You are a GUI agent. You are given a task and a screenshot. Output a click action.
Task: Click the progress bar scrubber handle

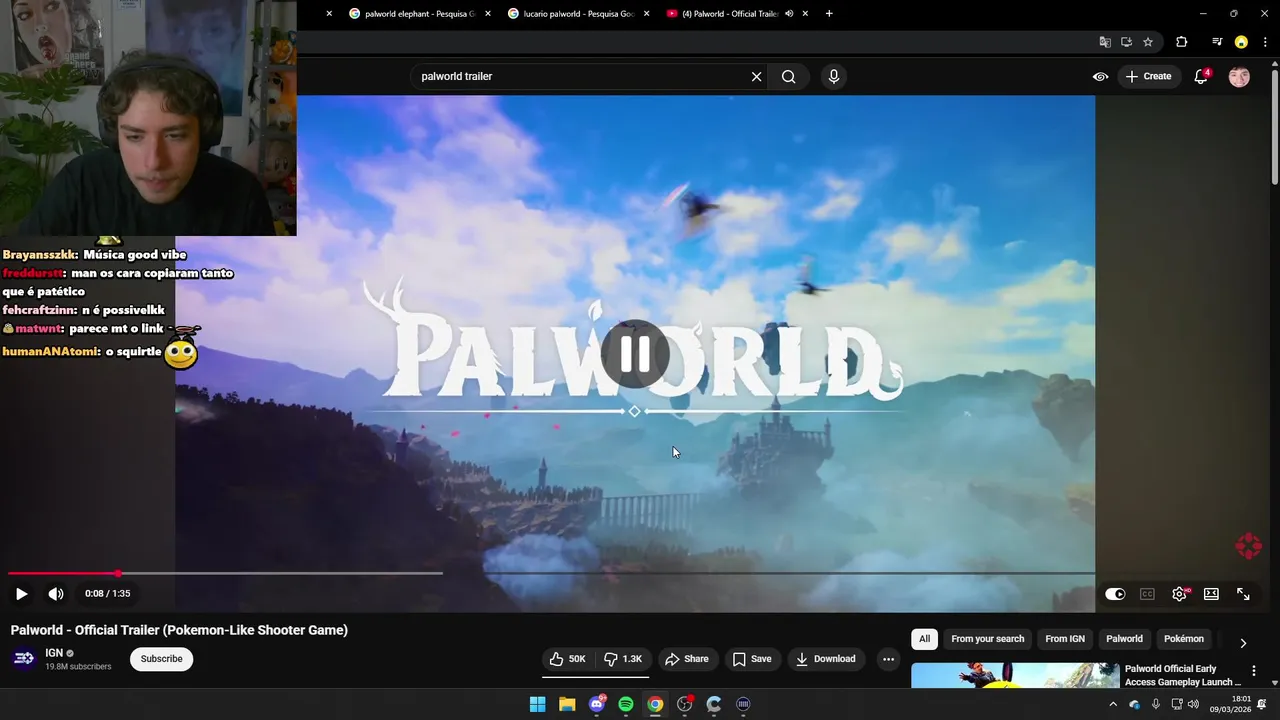(x=118, y=573)
